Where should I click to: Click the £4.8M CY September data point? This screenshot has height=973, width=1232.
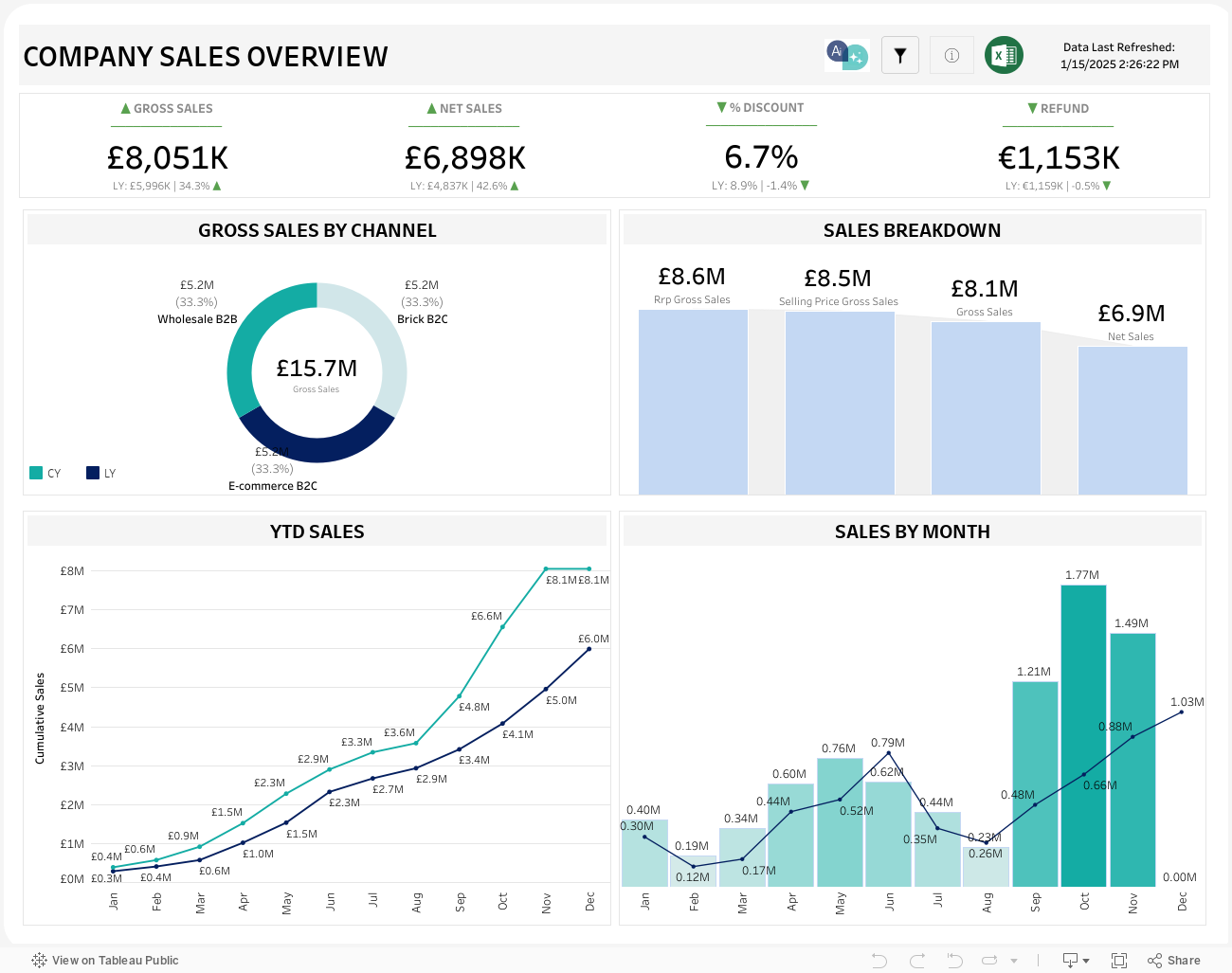(460, 696)
